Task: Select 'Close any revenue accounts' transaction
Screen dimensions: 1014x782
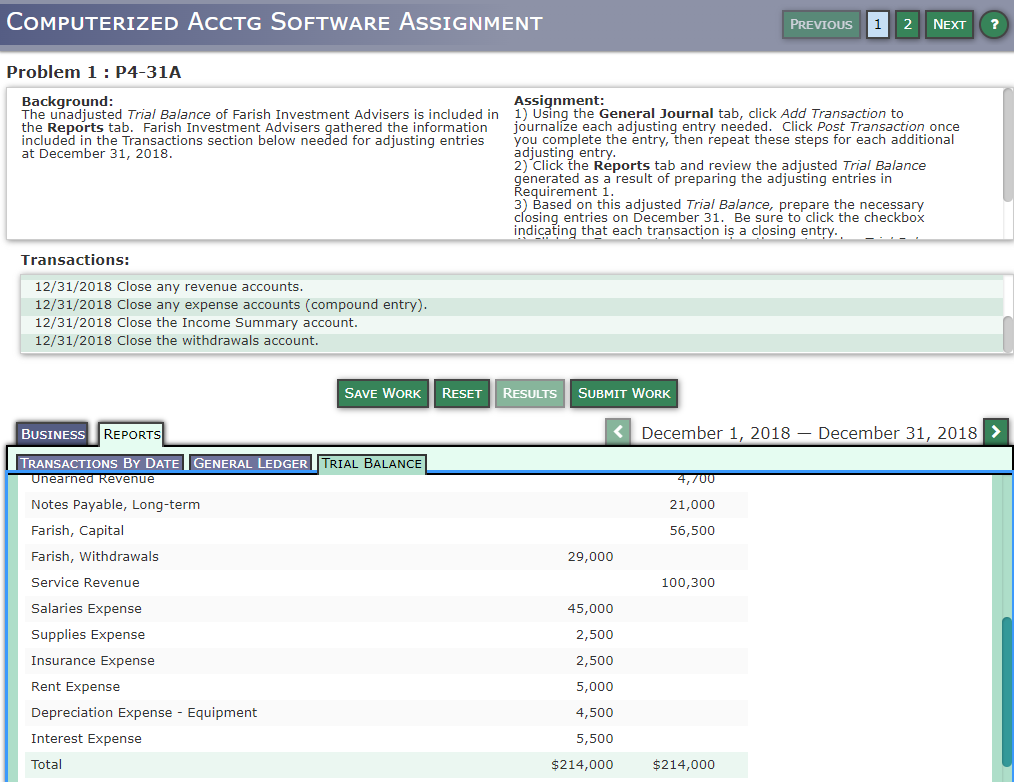Action: (x=512, y=287)
